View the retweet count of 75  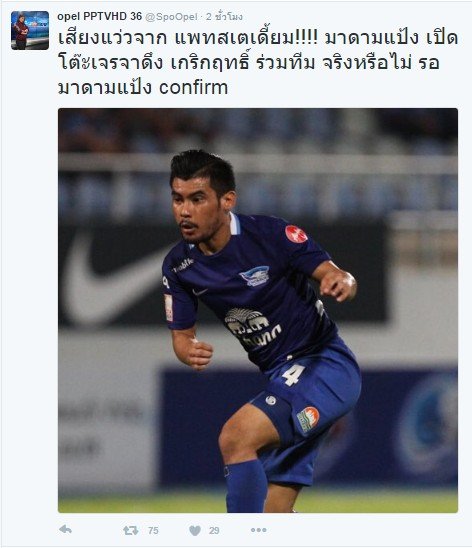(153, 531)
